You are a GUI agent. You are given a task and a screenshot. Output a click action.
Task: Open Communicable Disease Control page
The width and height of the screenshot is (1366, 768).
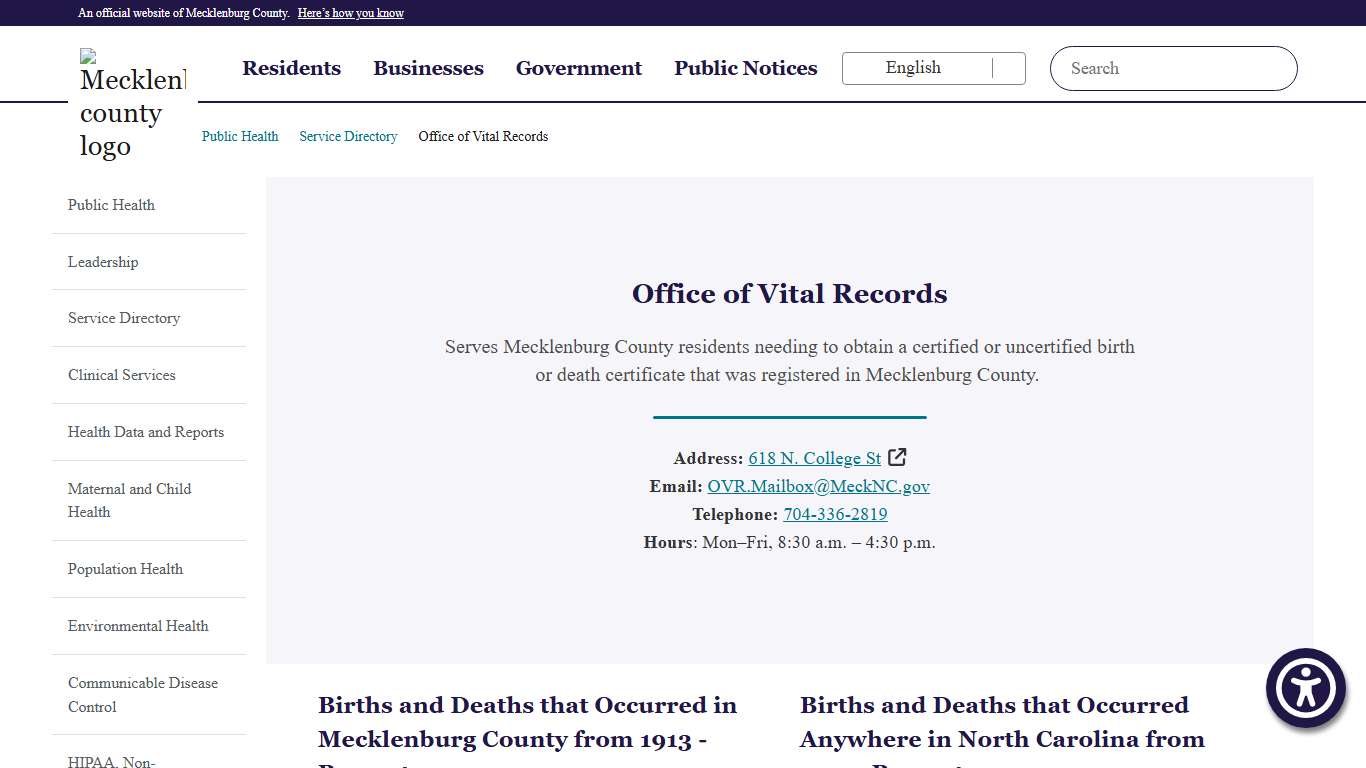pos(142,695)
